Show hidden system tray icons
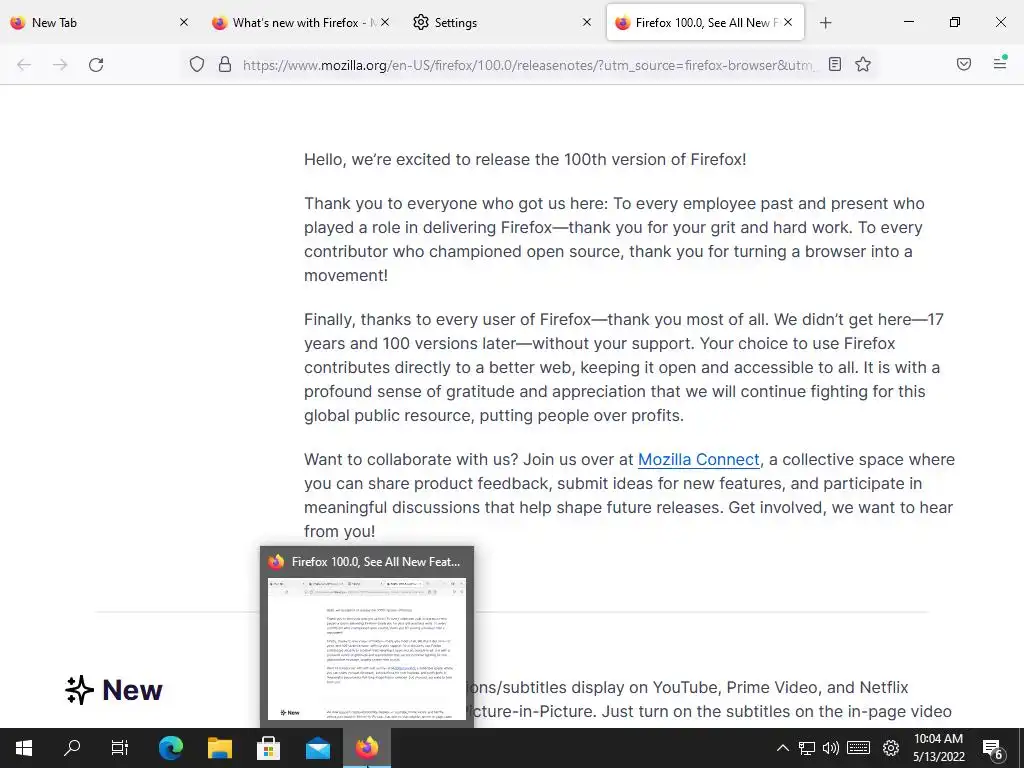 (x=782, y=748)
